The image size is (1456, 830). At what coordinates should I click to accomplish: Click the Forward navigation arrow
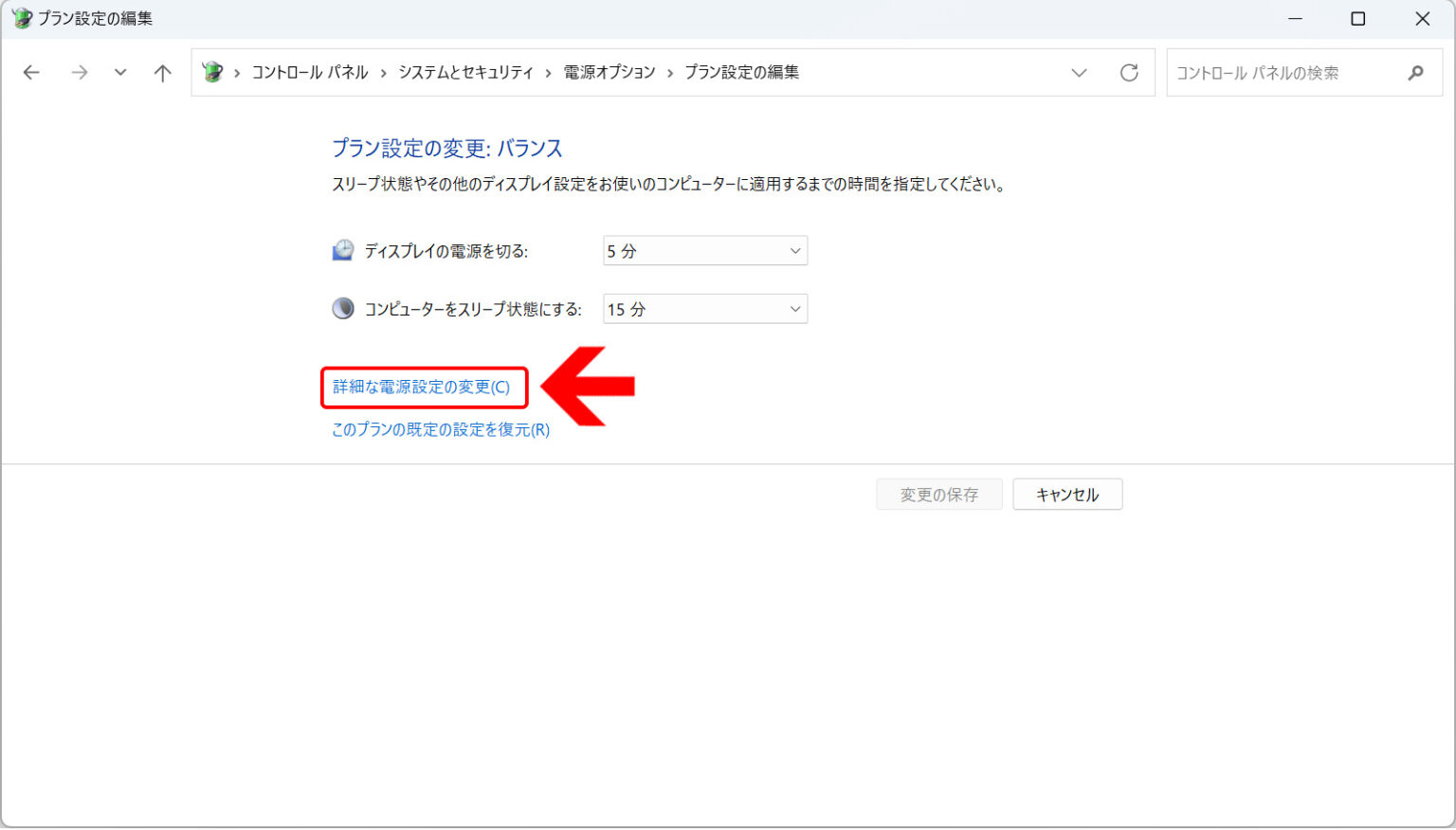click(80, 73)
